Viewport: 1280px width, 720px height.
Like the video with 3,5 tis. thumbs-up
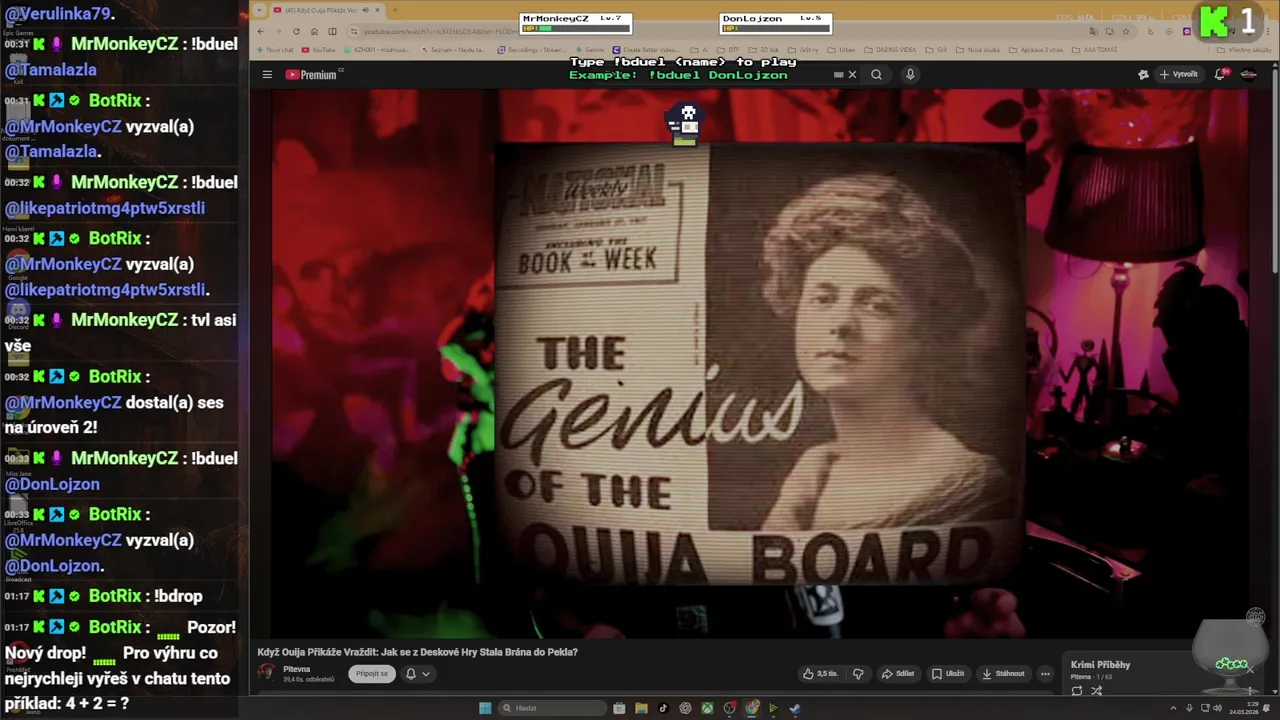click(820, 673)
